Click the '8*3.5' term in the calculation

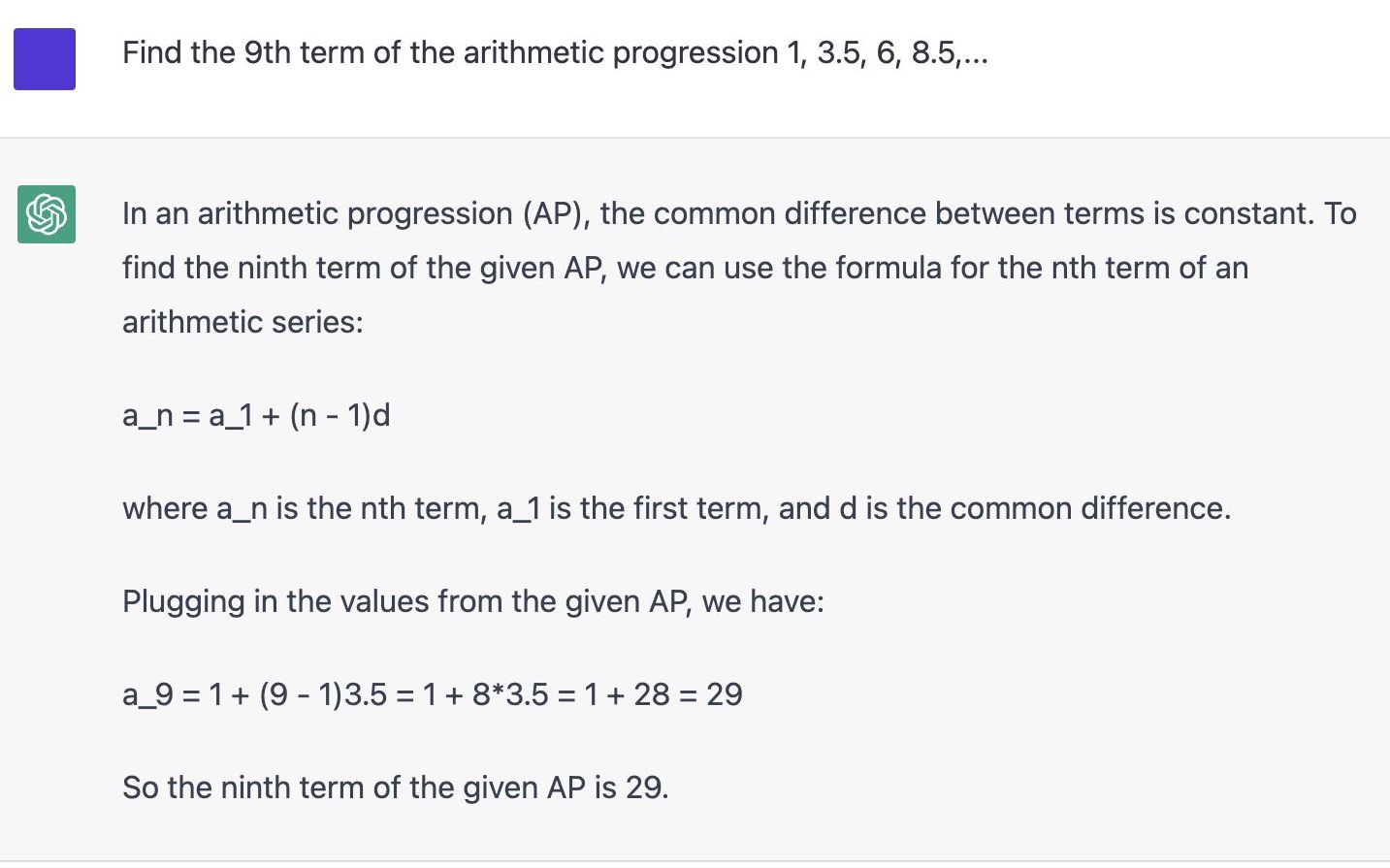pos(510,694)
